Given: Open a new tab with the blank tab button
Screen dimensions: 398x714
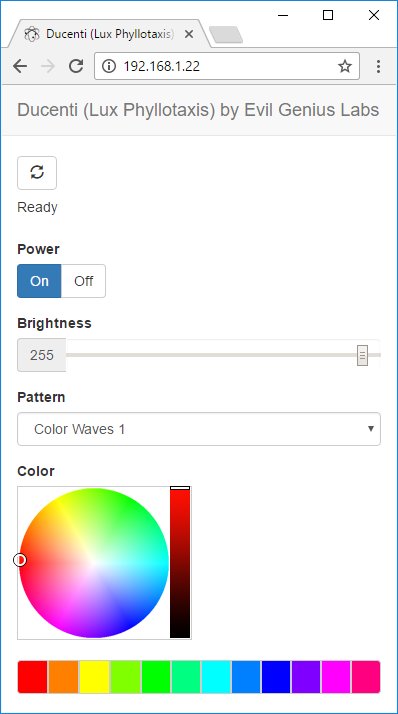Looking at the screenshot, I should point(226,35).
